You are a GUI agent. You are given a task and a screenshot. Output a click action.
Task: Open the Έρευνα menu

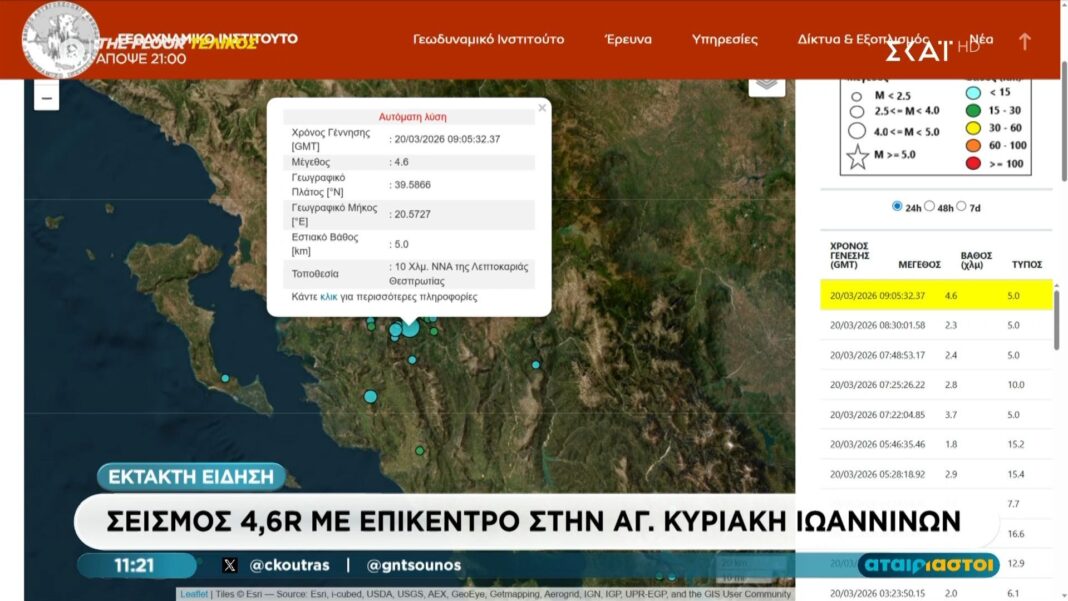628,40
